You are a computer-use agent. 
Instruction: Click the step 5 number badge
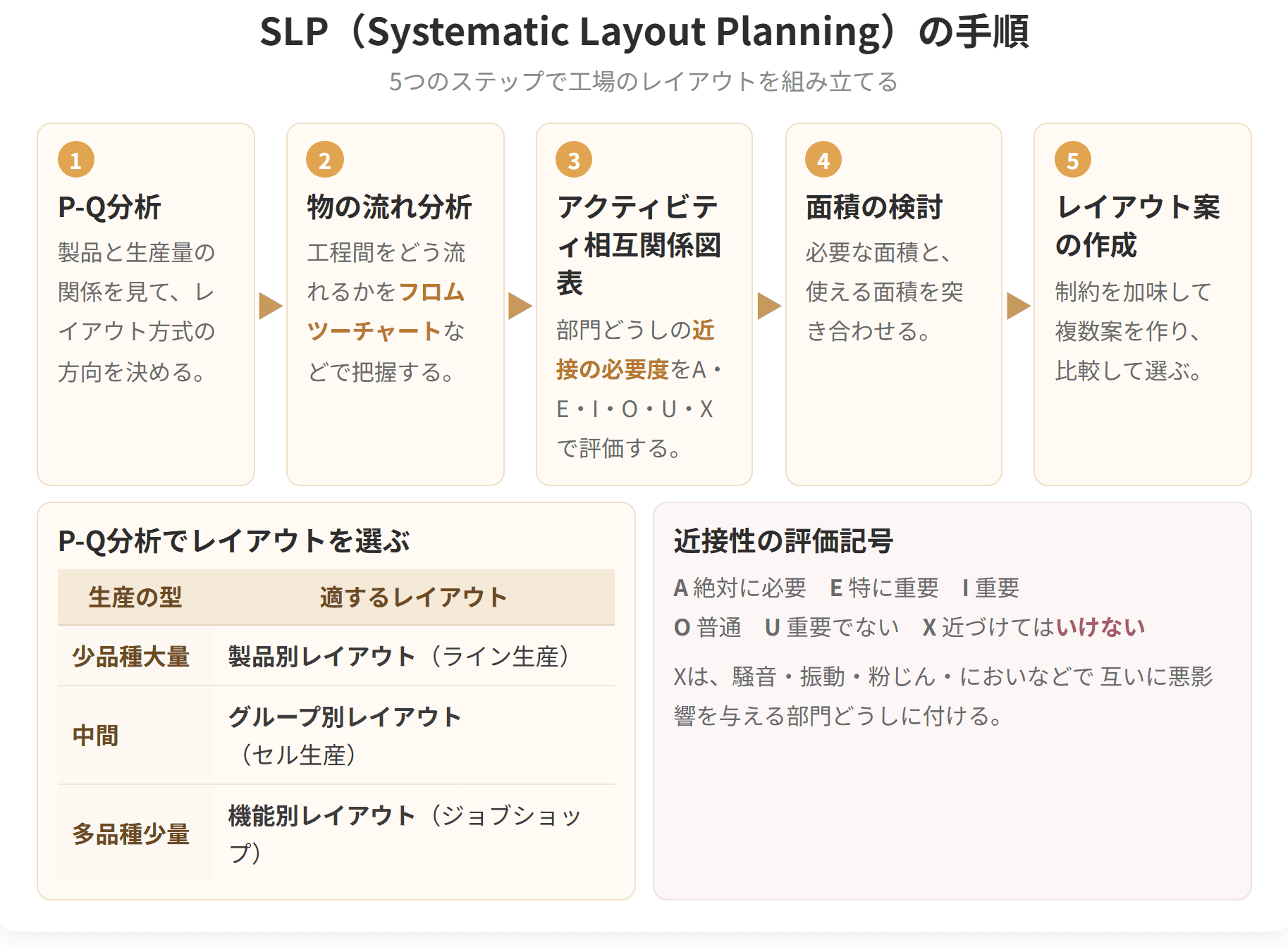pos(1073,160)
